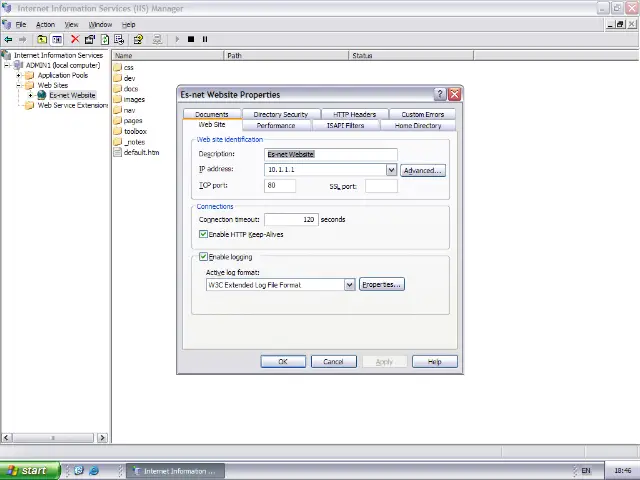Open the Directory Security tab

pos(280,114)
